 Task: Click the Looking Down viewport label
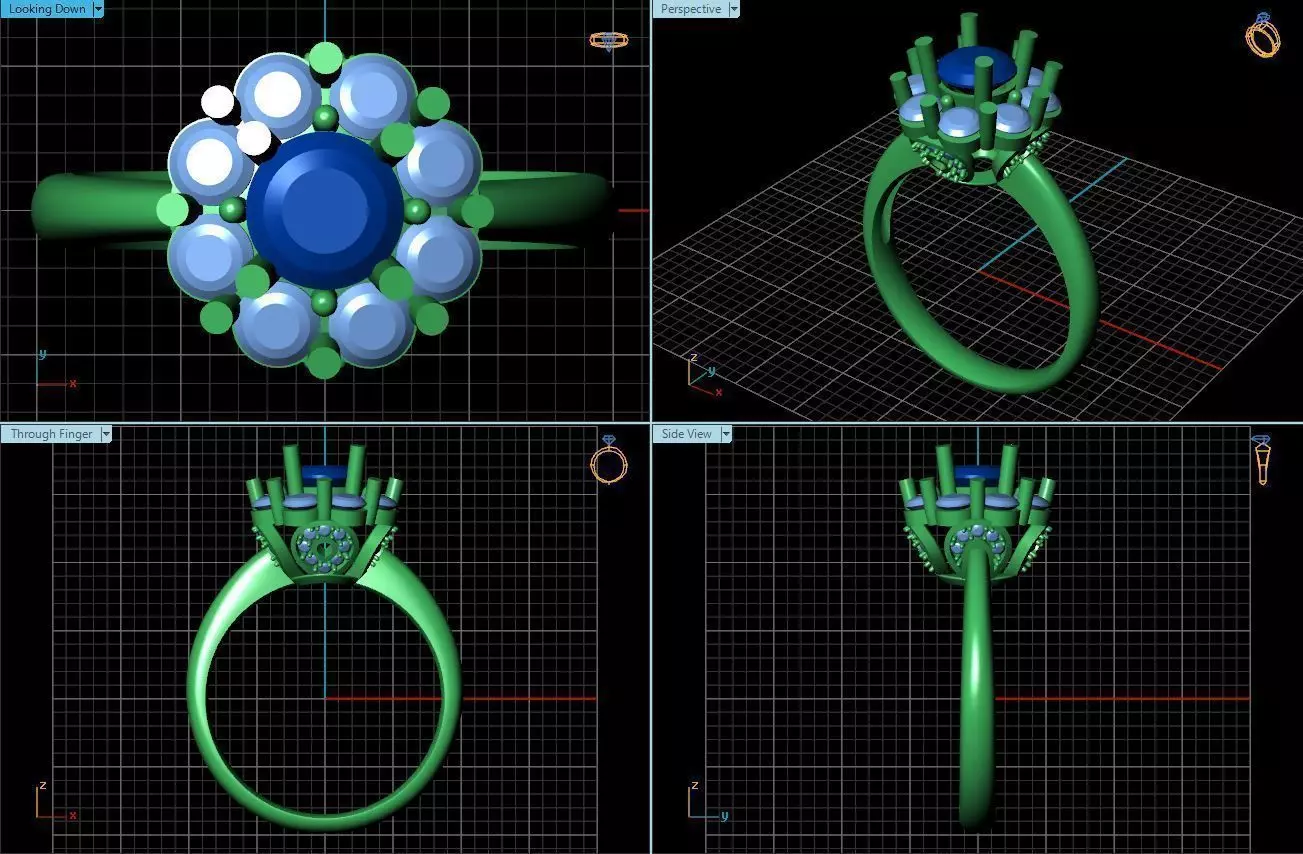[46, 9]
